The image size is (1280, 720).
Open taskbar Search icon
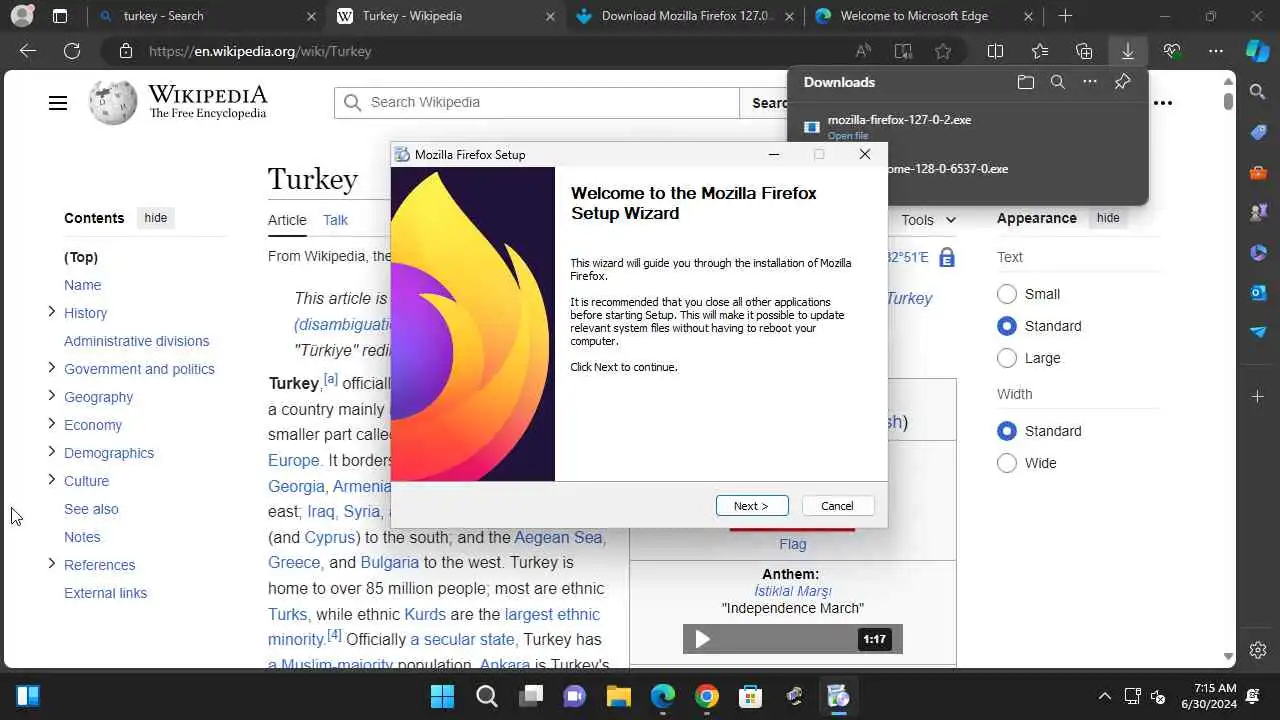tap(487, 696)
